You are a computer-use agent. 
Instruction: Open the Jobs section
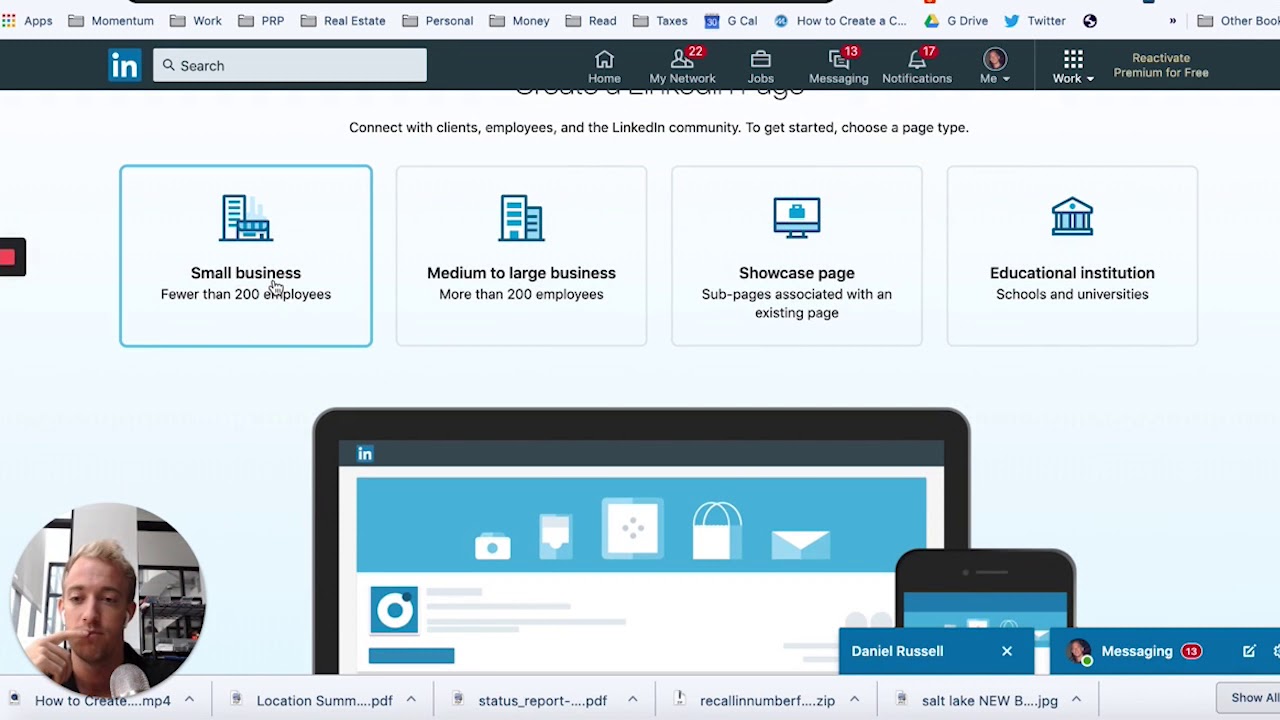click(x=760, y=67)
